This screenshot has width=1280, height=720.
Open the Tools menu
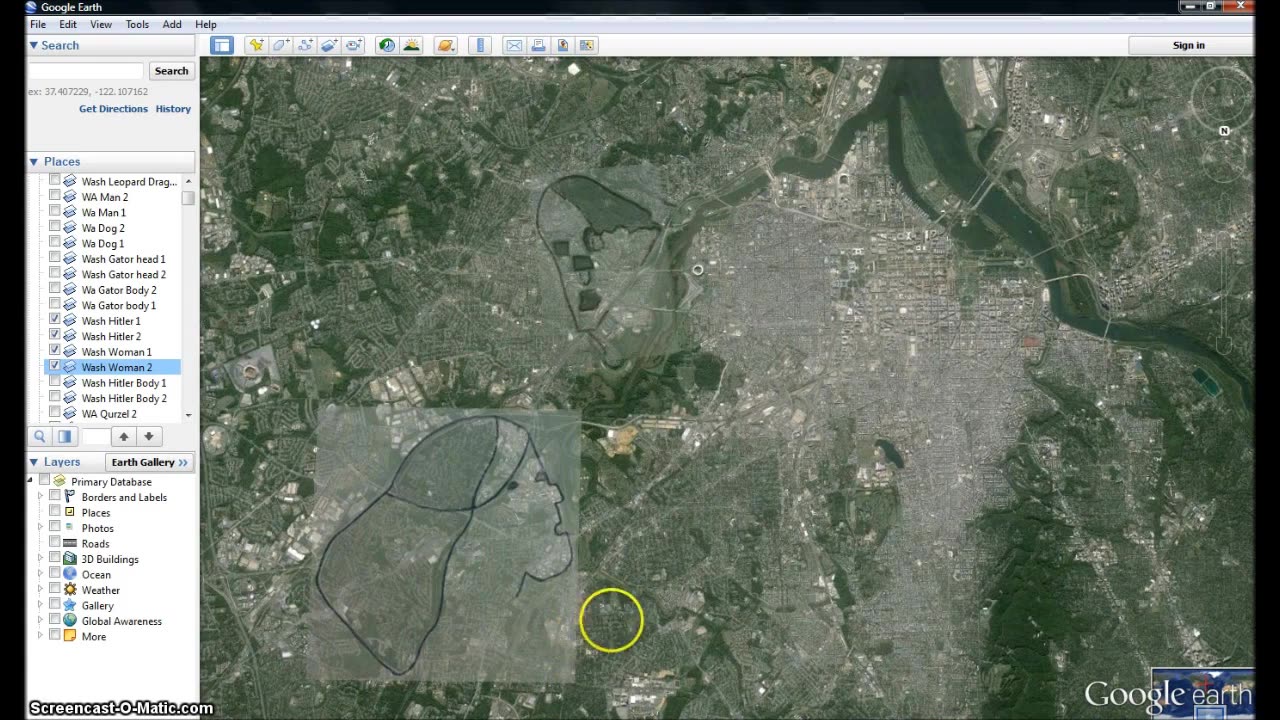click(137, 24)
